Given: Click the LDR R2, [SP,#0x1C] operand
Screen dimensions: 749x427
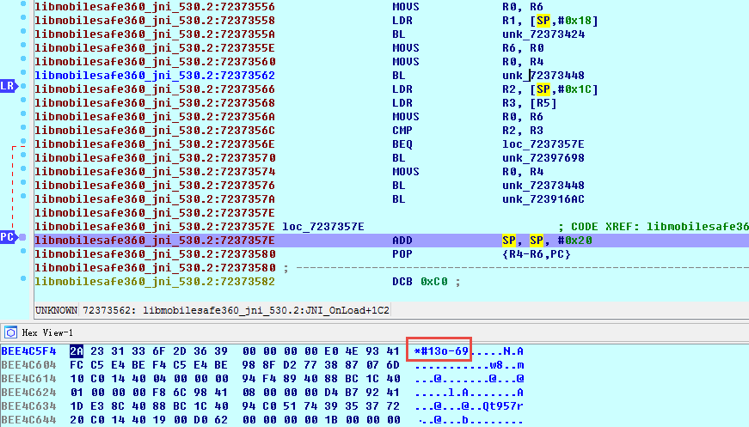Looking at the screenshot, I should pyautogui.click(x=550, y=89).
